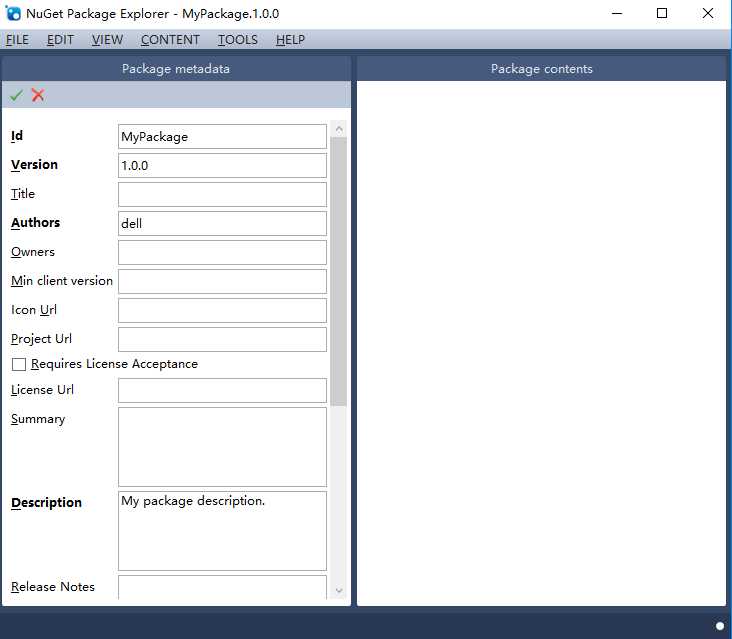This screenshot has height=639, width=732.
Task: Click into the empty Title field
Action: pos(222,194)
